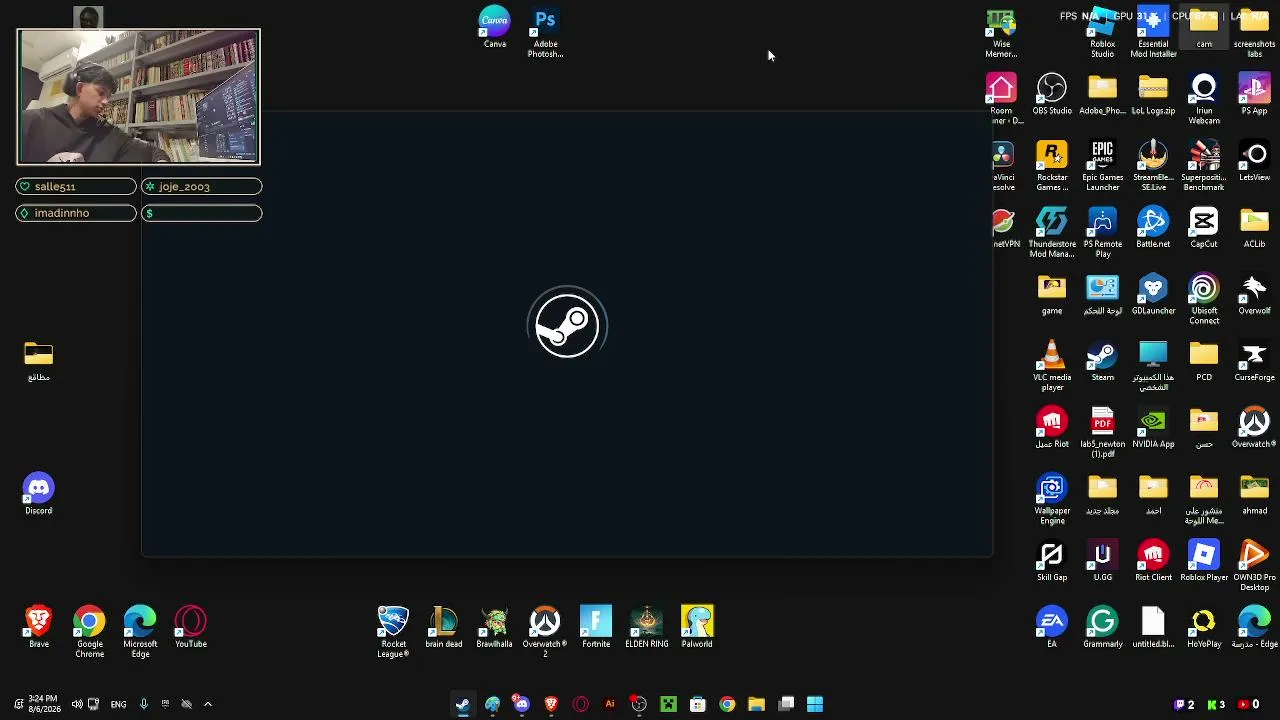Open the GDLauncher shortcut
This screenshot has width=1280, height=720.
click(x=1153, y=295)
